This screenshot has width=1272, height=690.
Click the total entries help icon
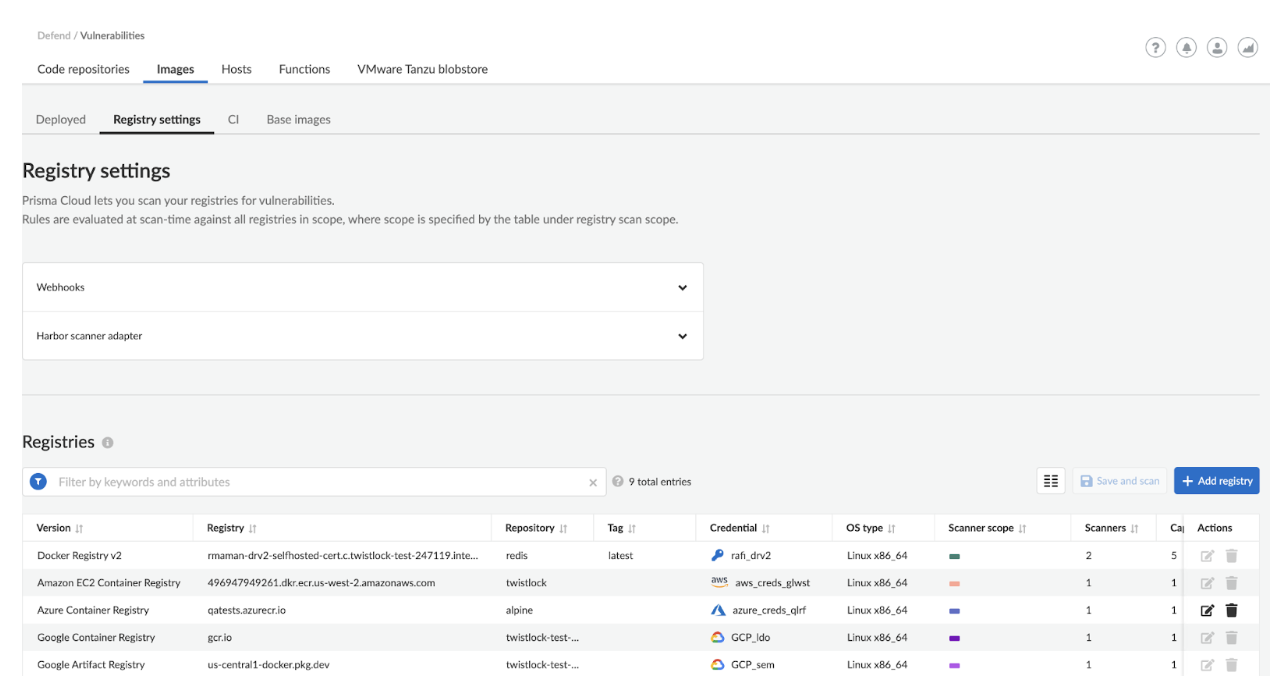pos(618,481)
